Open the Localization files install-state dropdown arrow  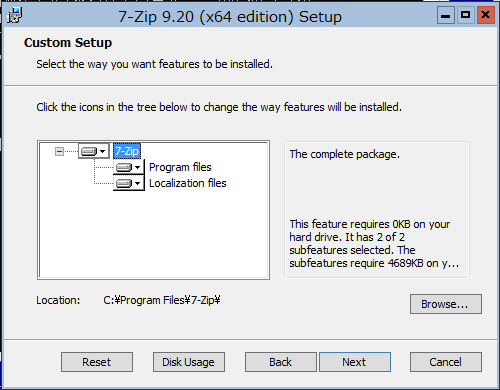[x=138, y=183]
